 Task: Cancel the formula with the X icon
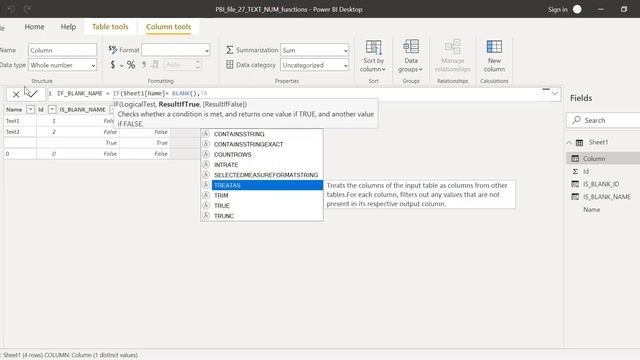tap(16, 95)
